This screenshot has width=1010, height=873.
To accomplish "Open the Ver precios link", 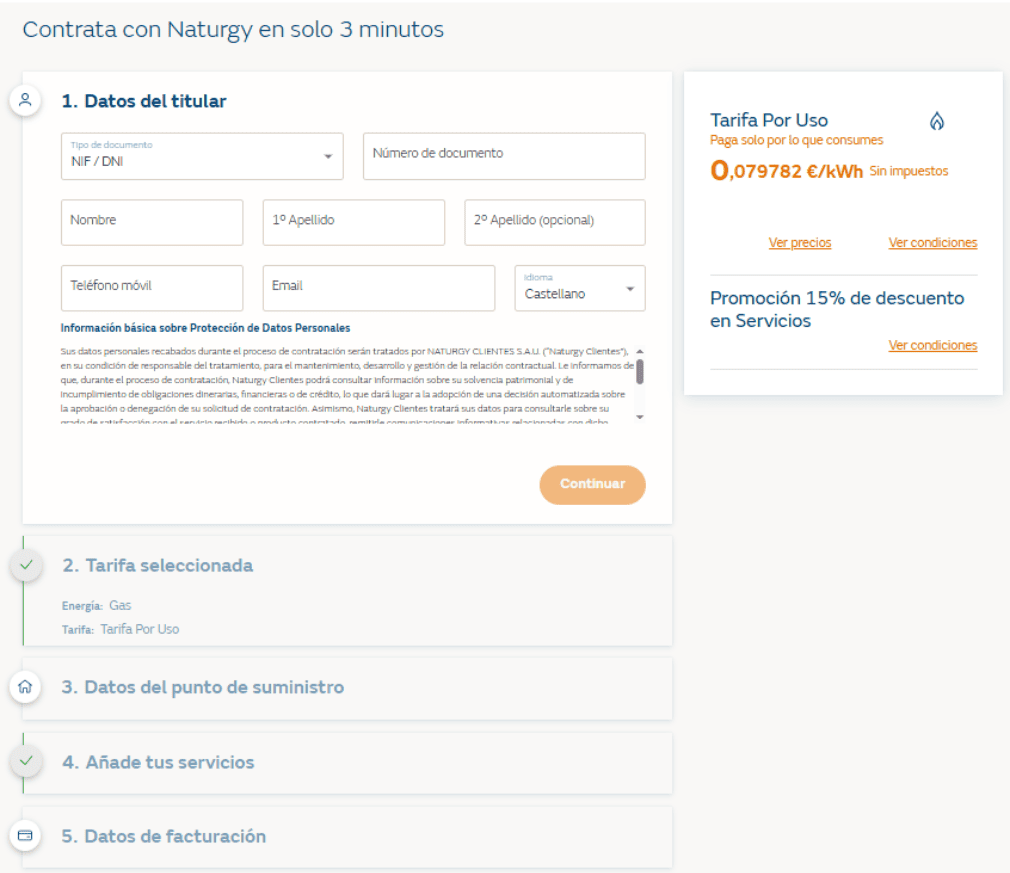I will 800,243.
